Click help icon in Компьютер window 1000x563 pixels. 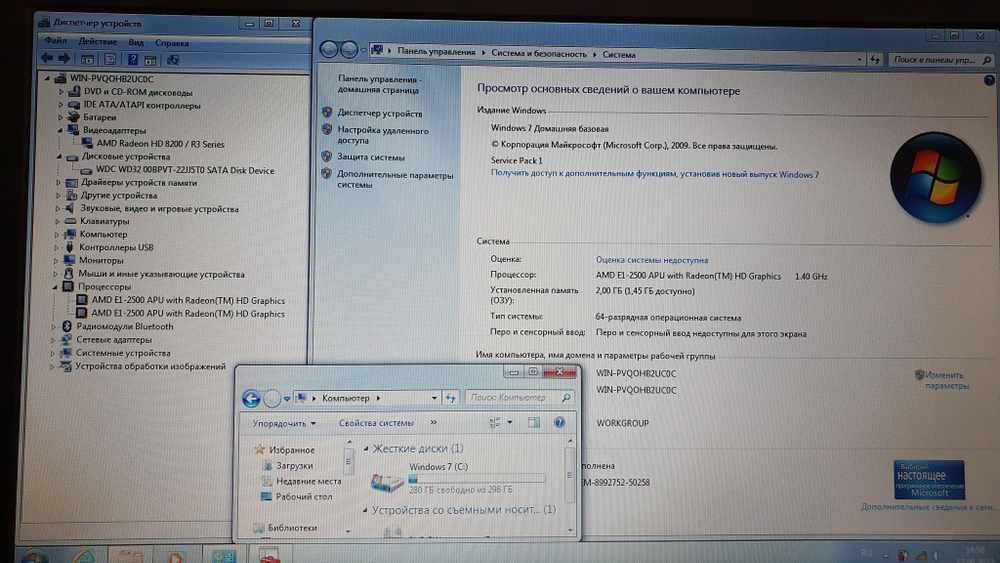click(559, 422)
